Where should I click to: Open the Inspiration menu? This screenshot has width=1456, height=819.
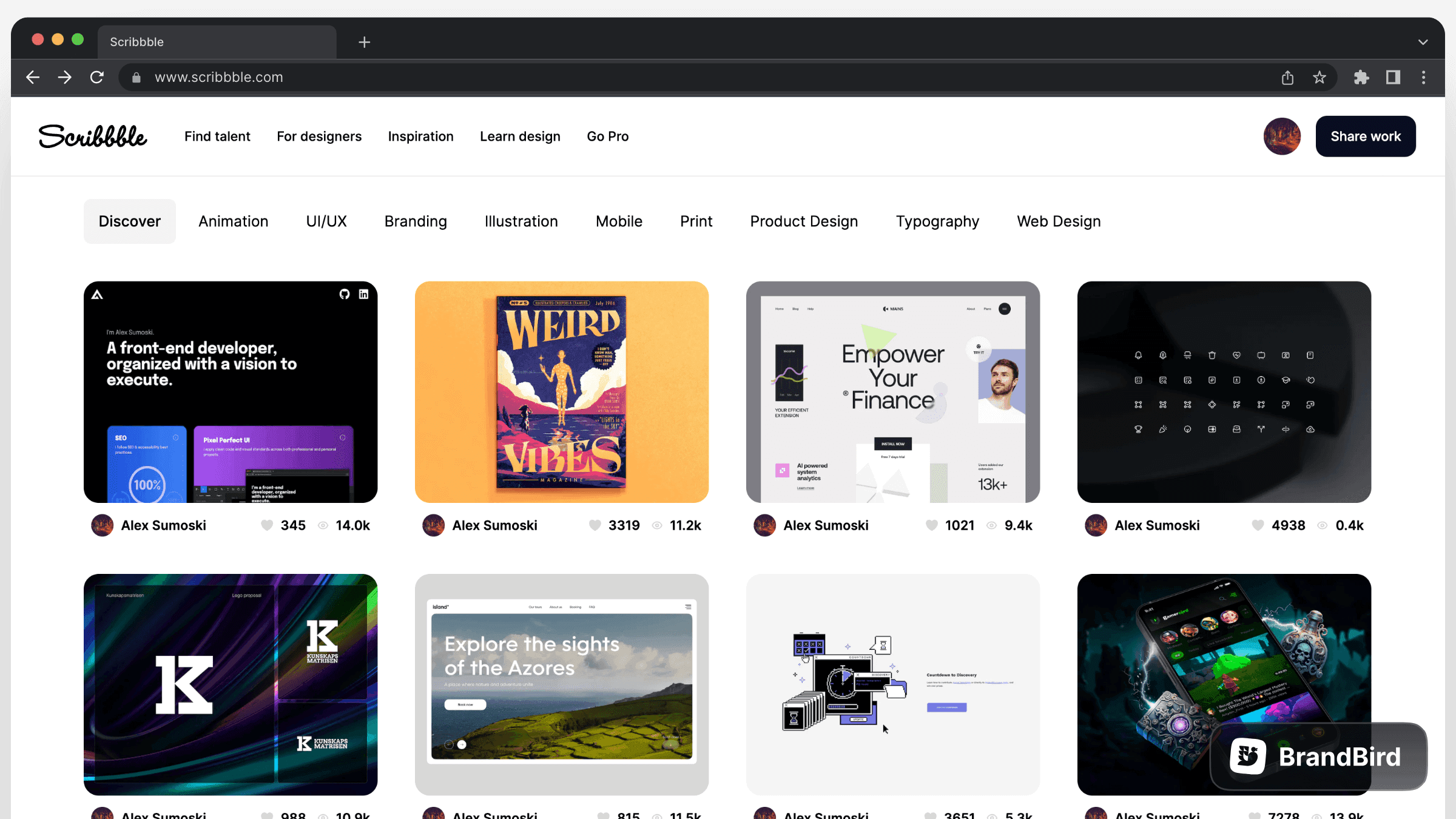point(420,136)
